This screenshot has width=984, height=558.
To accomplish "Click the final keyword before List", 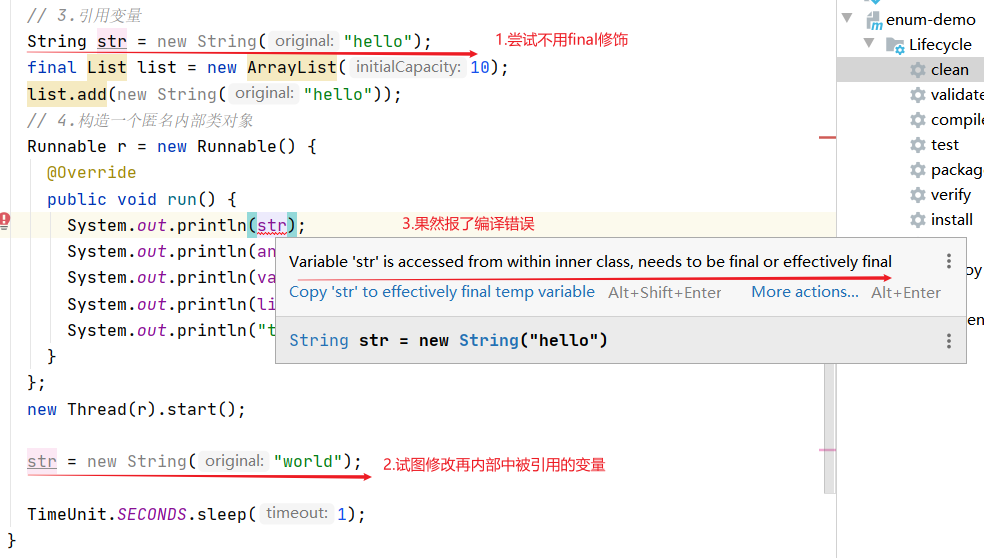I will pos(51,68).
